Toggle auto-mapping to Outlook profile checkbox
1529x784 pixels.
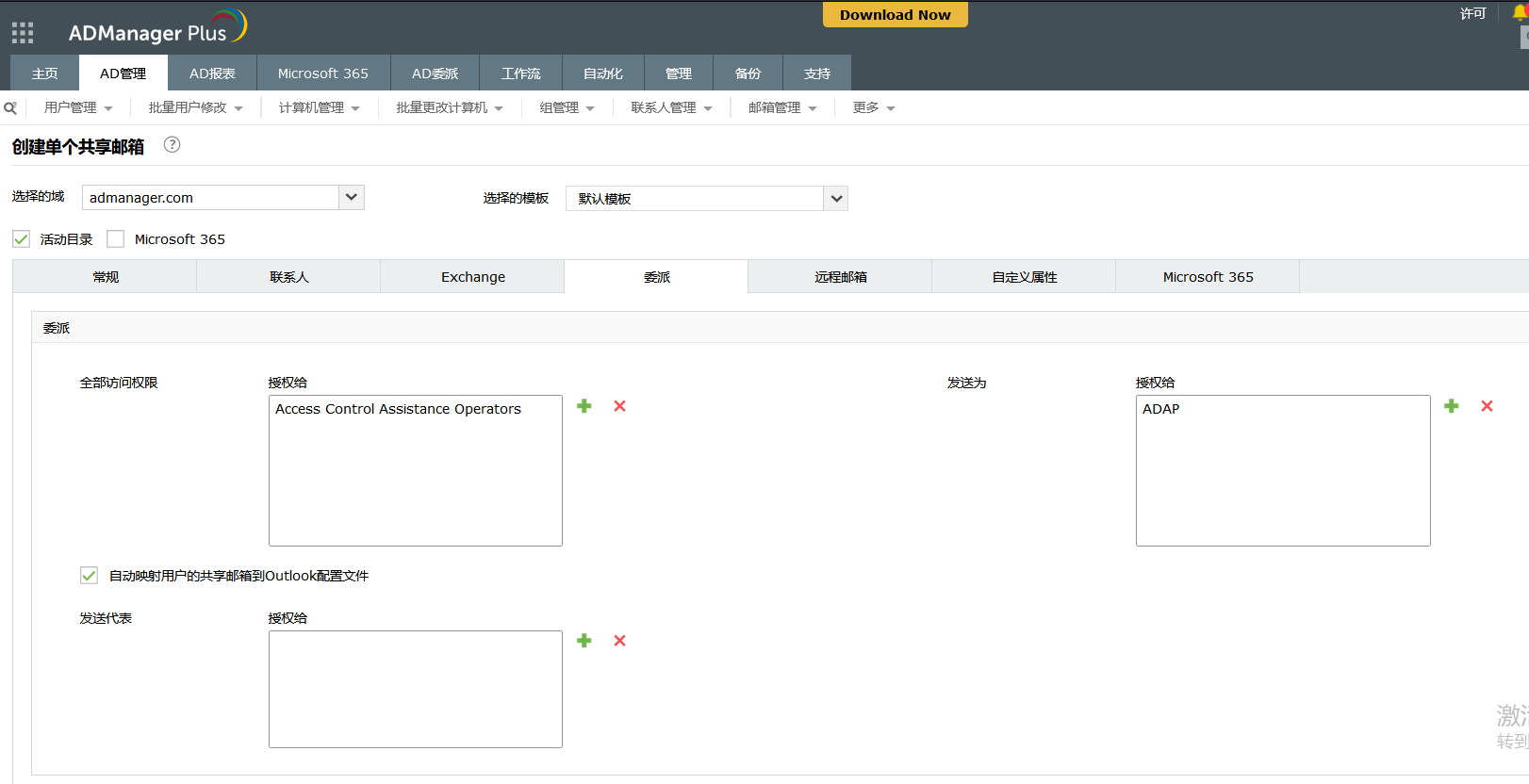[90, 576]
